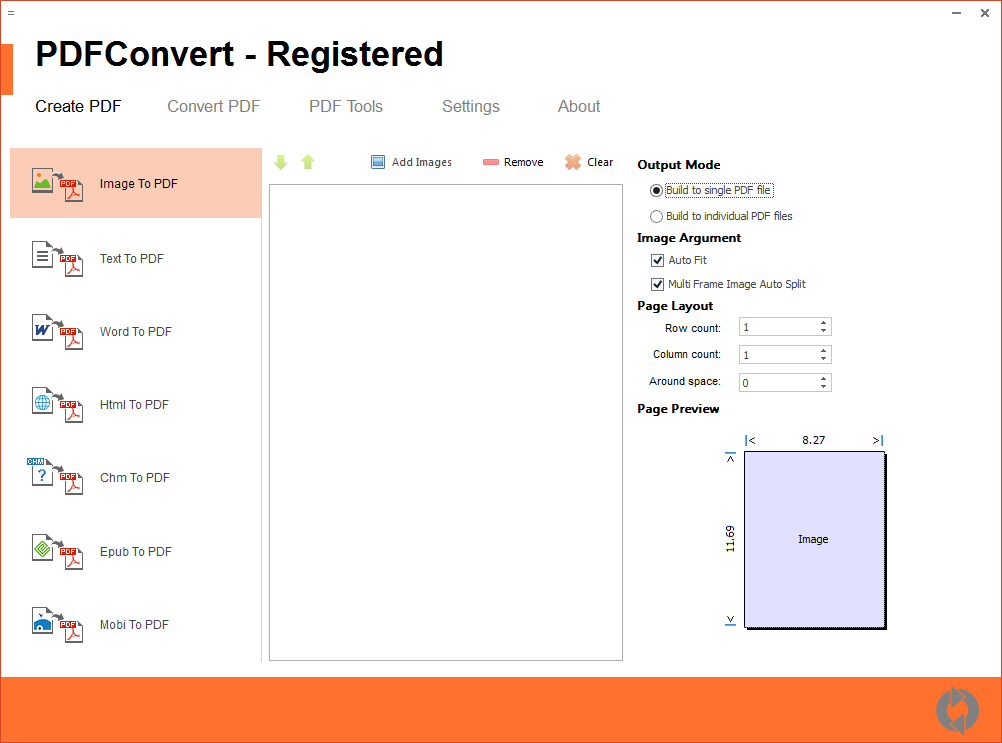Click the Epub To PDF icon
Screen dimensions: 1002x743
tap(58, 551)
